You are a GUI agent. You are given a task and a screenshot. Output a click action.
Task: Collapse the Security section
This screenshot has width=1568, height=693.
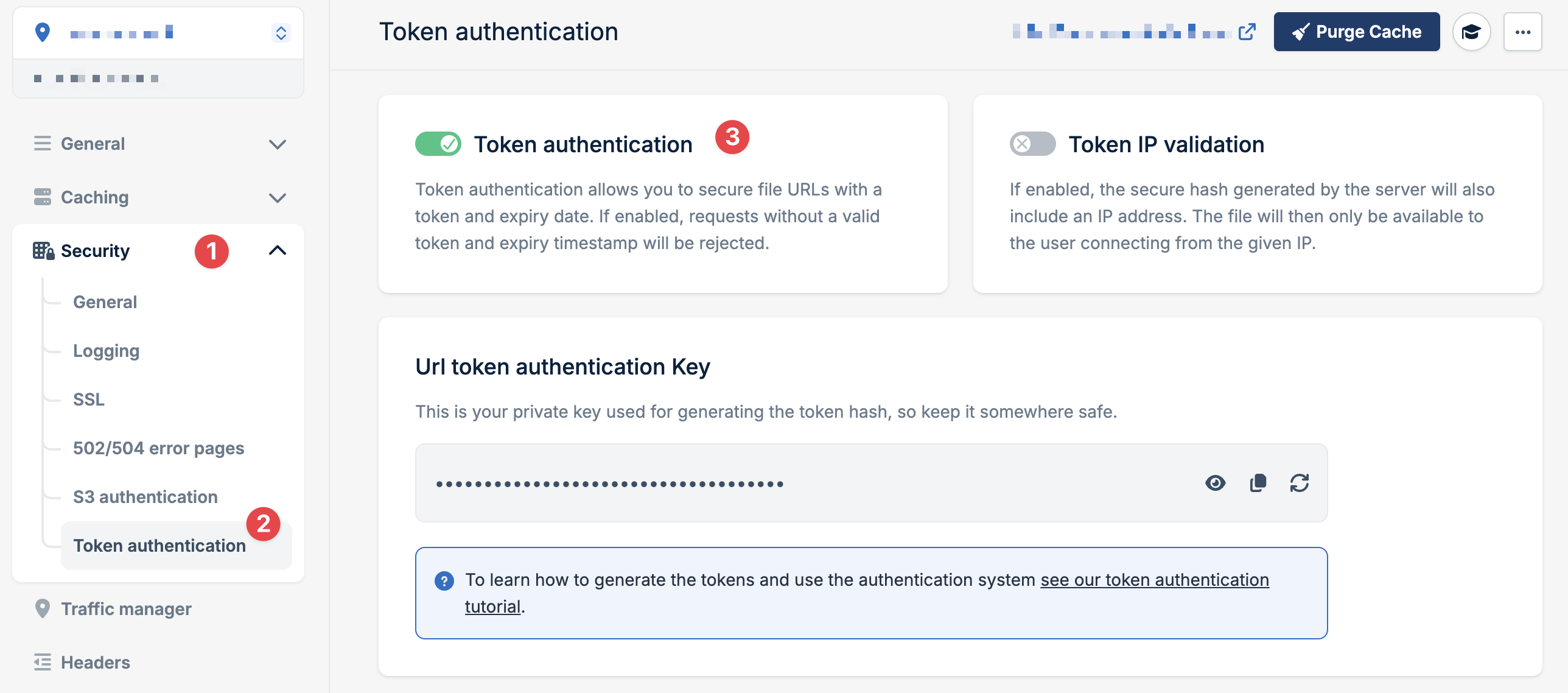point(279,250)
